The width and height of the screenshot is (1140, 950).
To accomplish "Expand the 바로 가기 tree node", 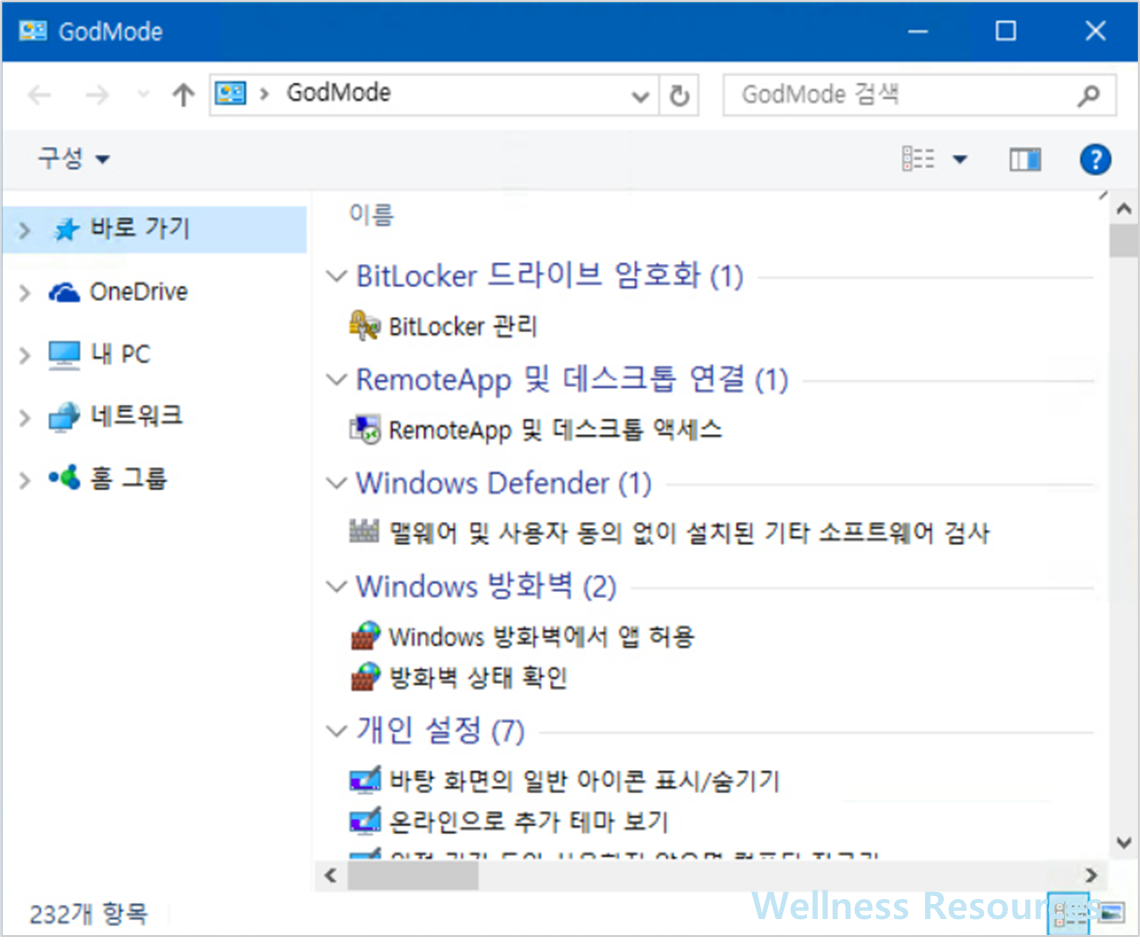I will (x=24, y=230).
